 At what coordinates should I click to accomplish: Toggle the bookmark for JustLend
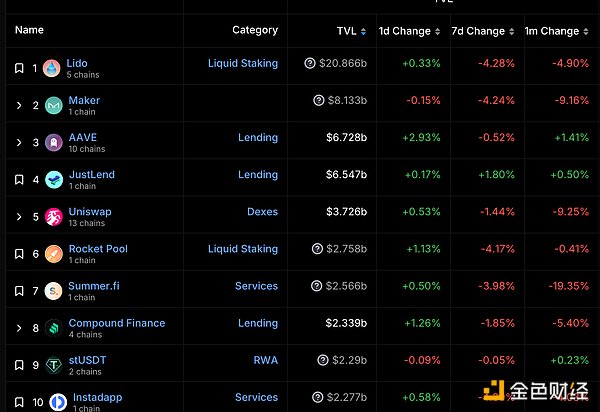point(19,180)
